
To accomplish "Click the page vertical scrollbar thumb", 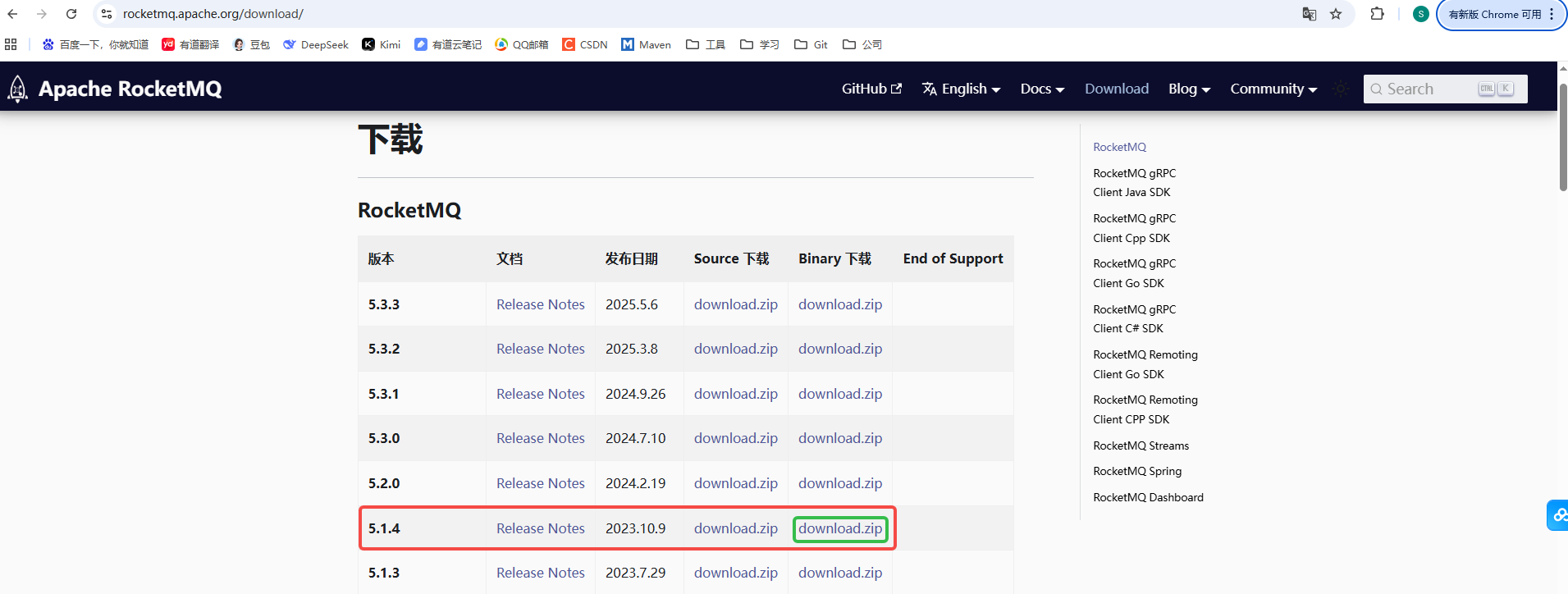I will pyautogui.click(x=1563, y=137).
